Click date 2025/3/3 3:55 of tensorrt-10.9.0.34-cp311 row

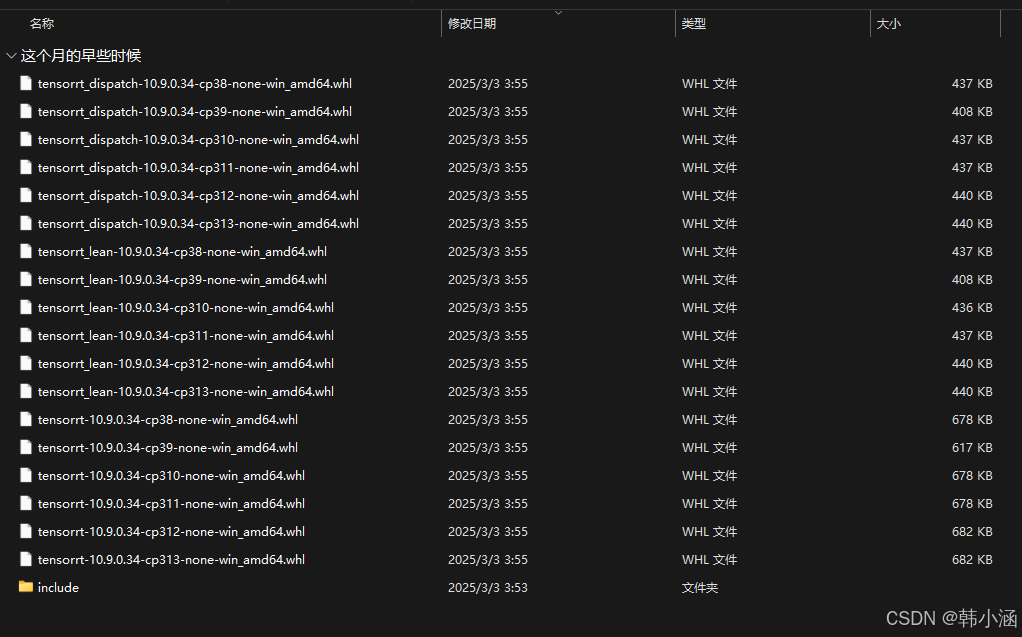(488, 504)
